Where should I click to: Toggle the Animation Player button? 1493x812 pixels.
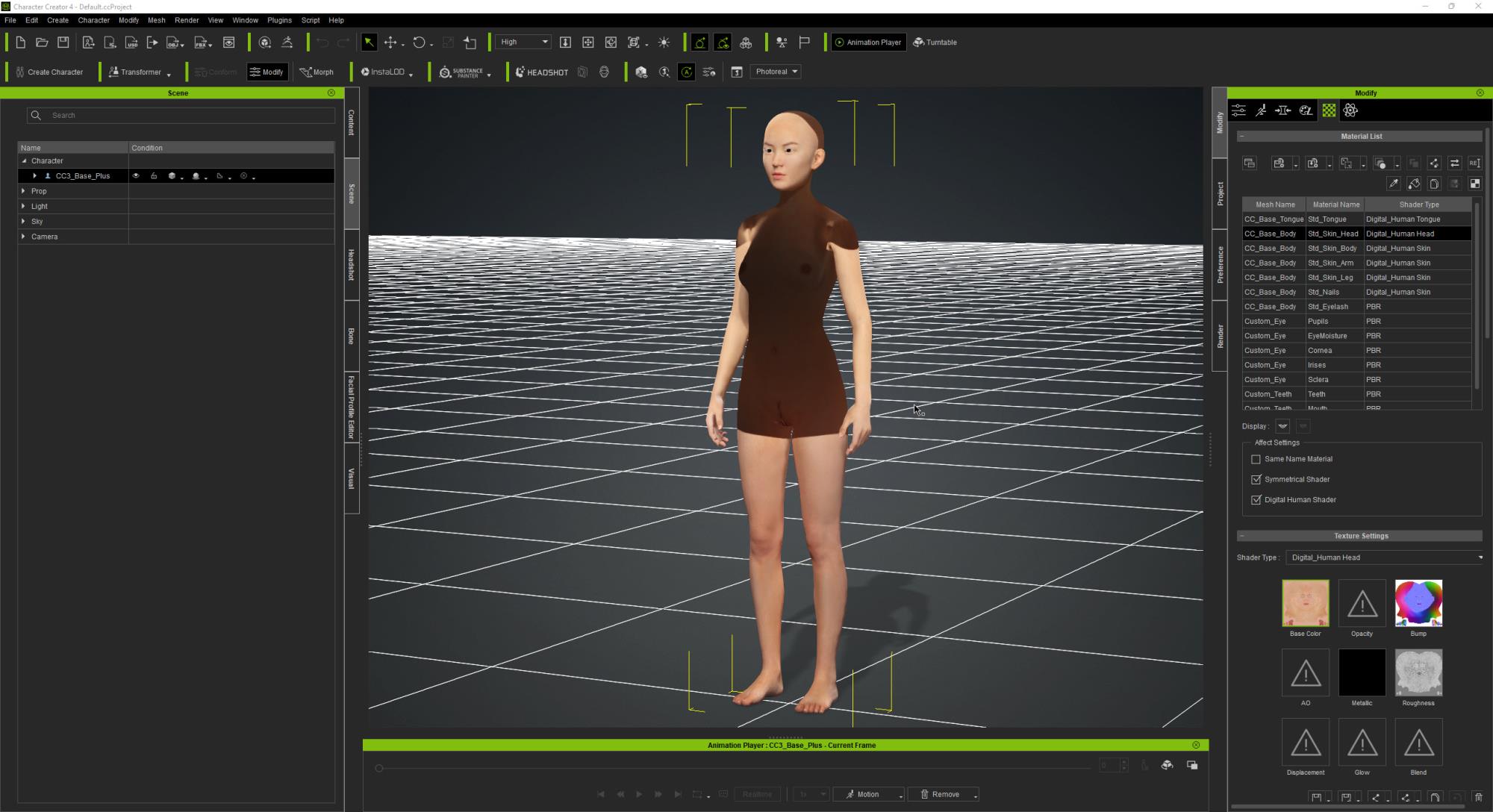(x=868, y=43)
